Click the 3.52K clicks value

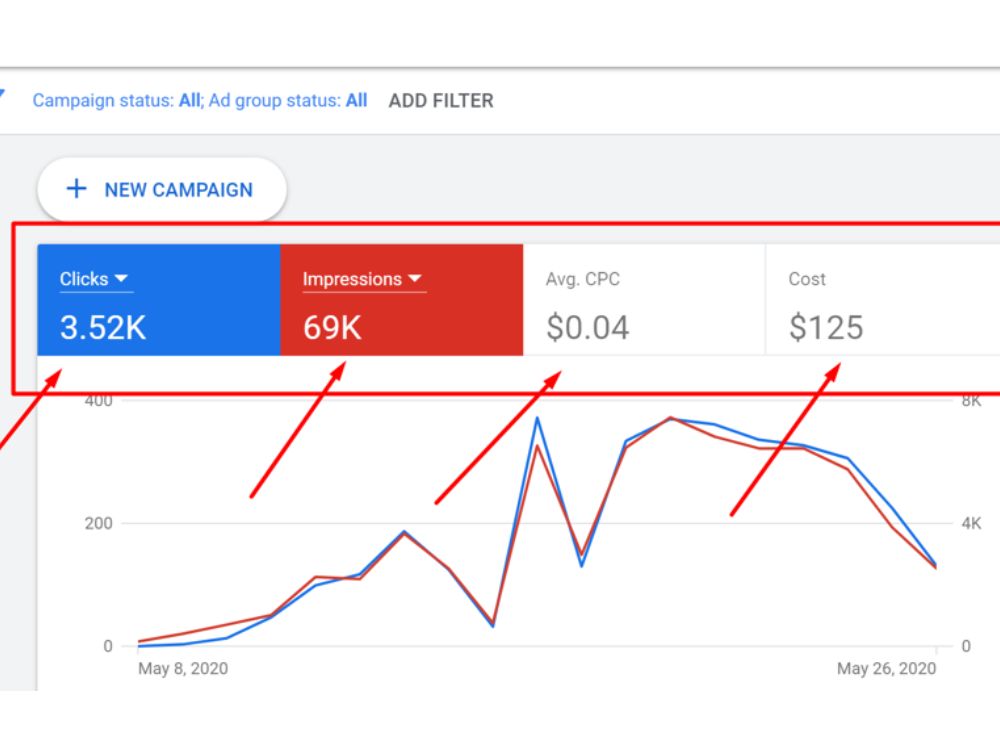(x=103, y=328)
